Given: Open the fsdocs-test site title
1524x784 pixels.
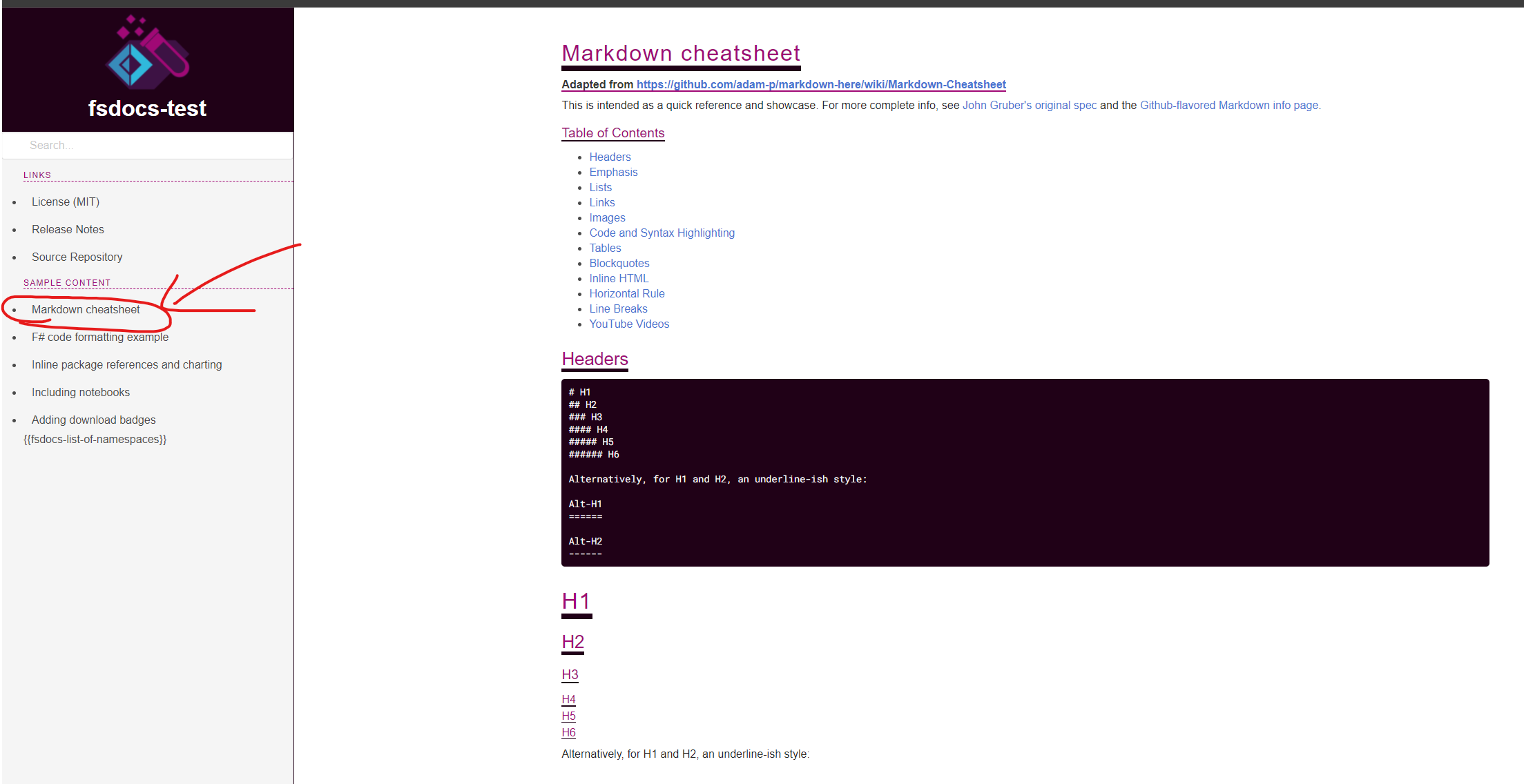Looking at the screenshot, I should tap(147, 108).
